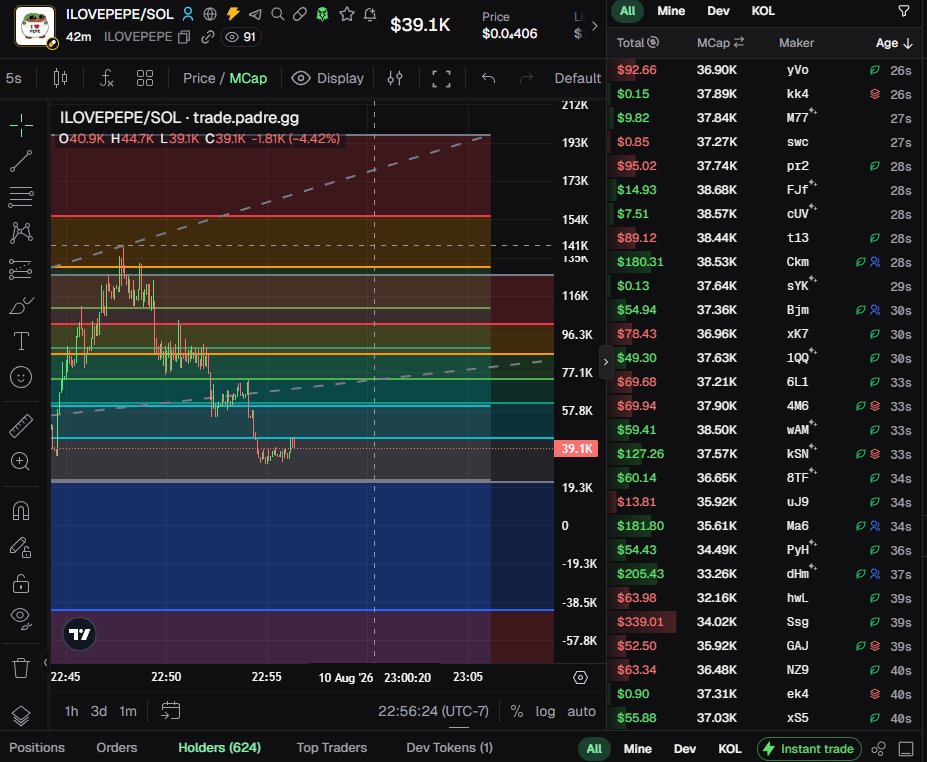This screenshot has width=927, height=762.
Task: Click the magnifier search icon in header
Action: tap(277, 14)
